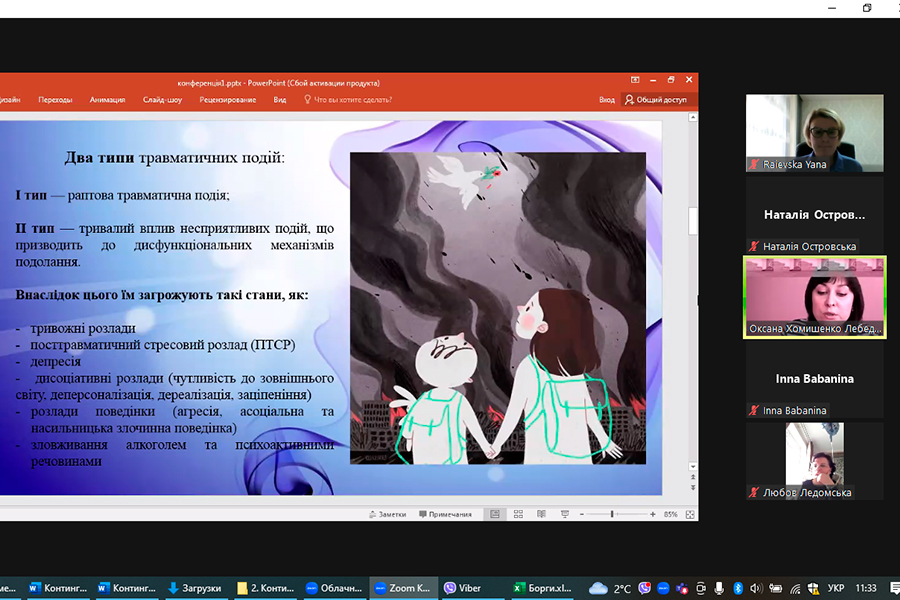Open Viber from the taskbar

464,588
